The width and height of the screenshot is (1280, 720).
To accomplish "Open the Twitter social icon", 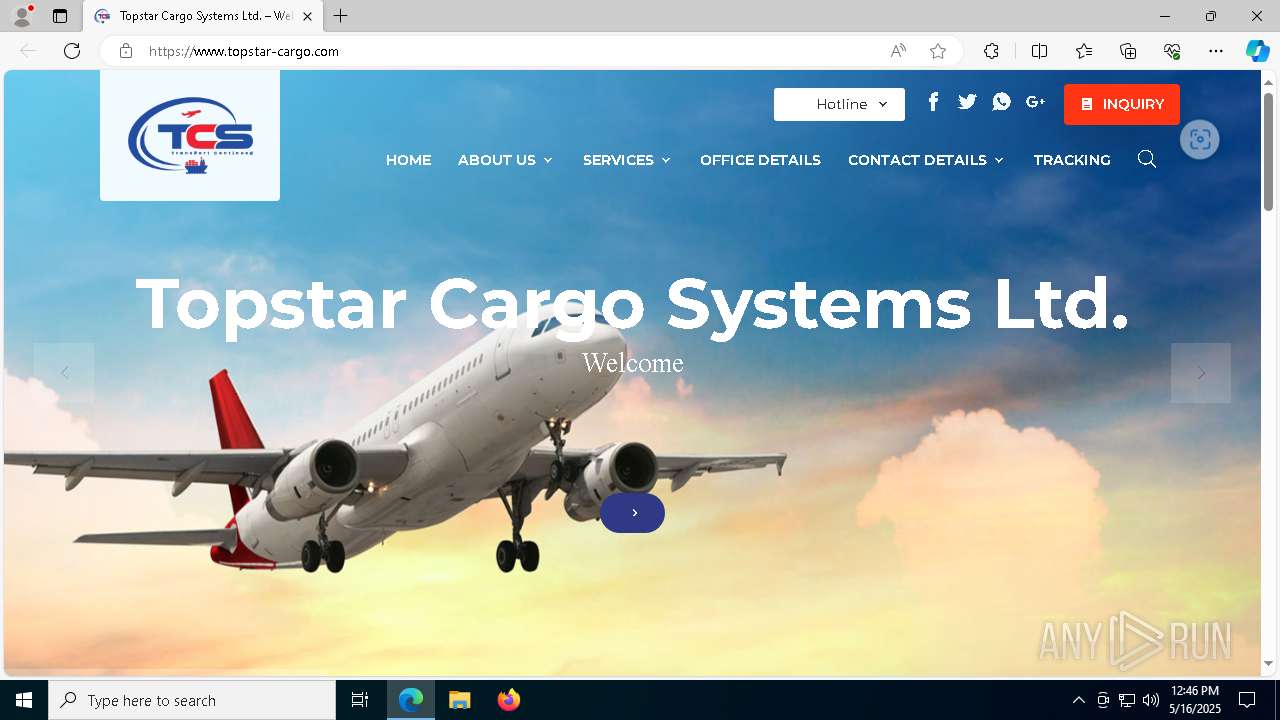I will (x=967, y=102).
